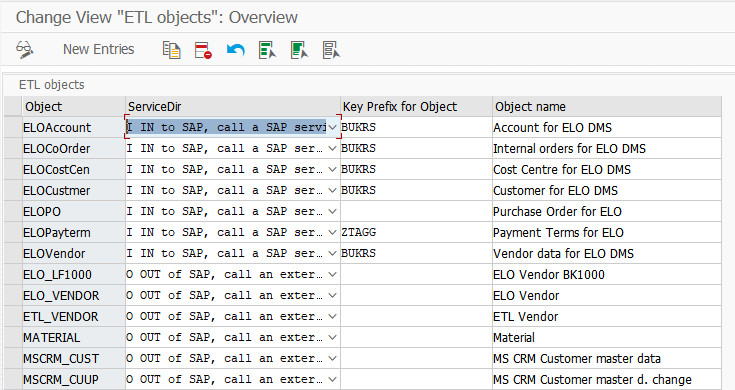Click the ELOCoOrder object cell
Image resolution: width=735 pixels, height=390 pixels.
tap(74, 149)
